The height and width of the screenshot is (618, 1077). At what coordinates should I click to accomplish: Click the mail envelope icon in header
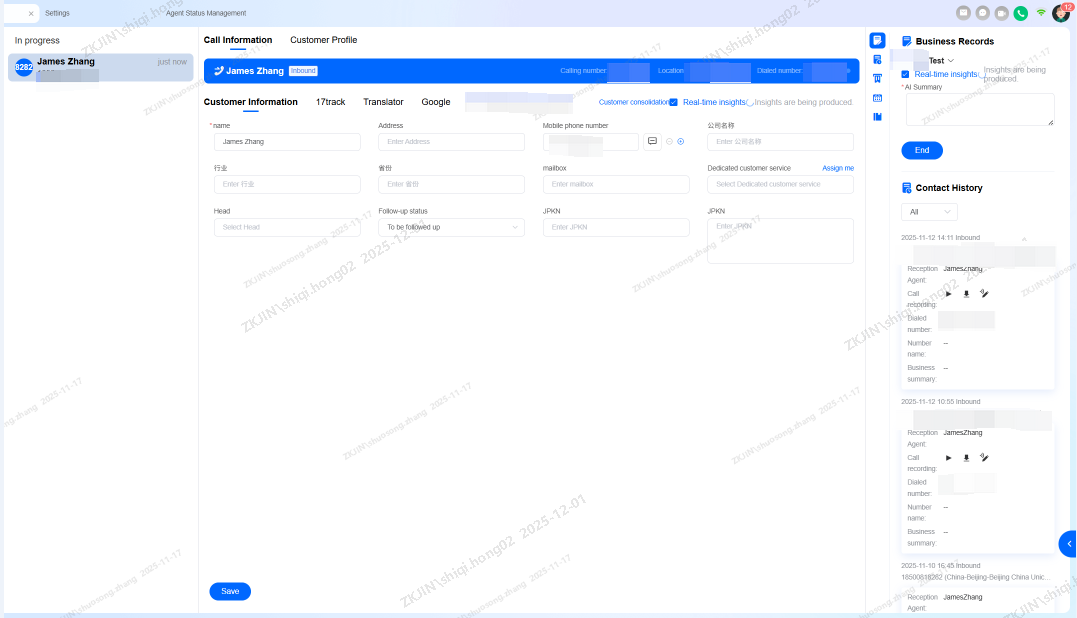(963, 13)
